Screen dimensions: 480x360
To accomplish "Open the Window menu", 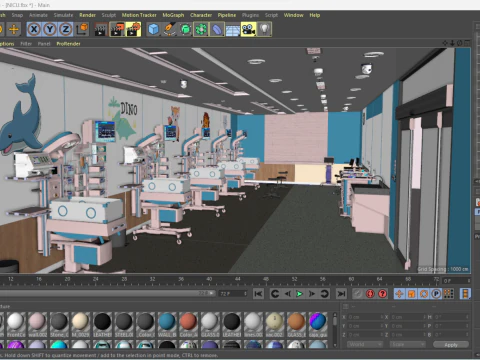I will click(293, 15).
